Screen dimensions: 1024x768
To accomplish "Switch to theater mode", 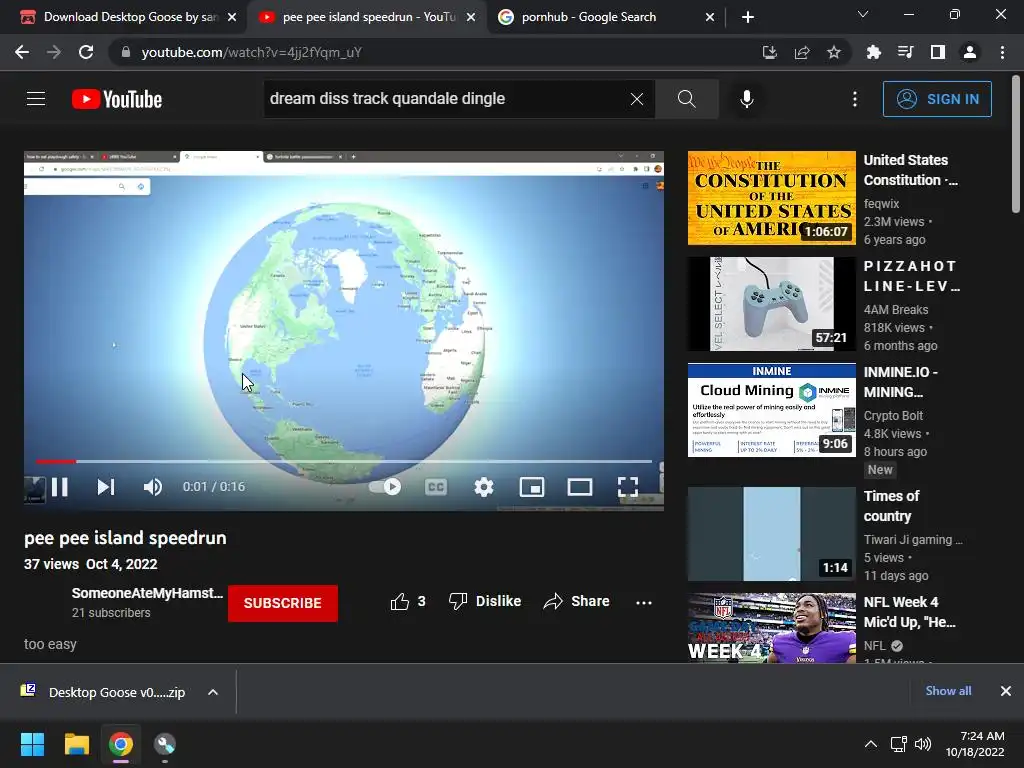I will (x=580, y=487).
